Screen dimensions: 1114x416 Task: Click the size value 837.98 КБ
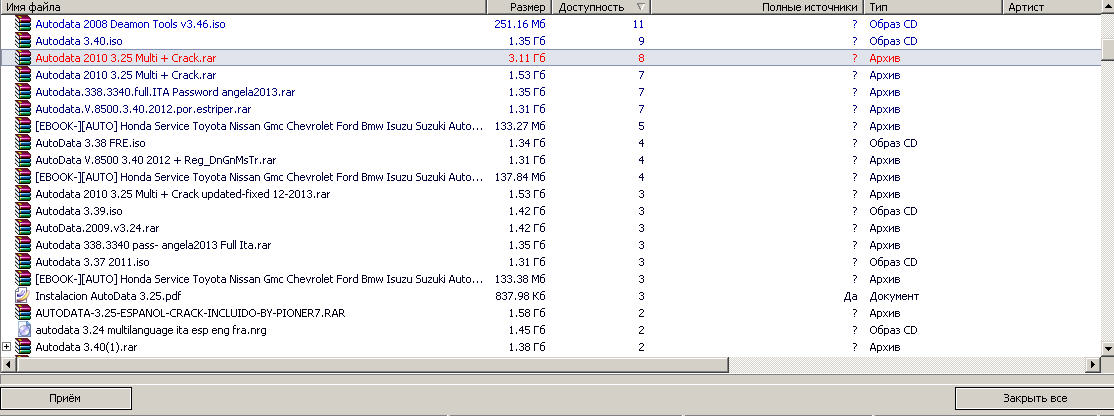click(520, 297)
